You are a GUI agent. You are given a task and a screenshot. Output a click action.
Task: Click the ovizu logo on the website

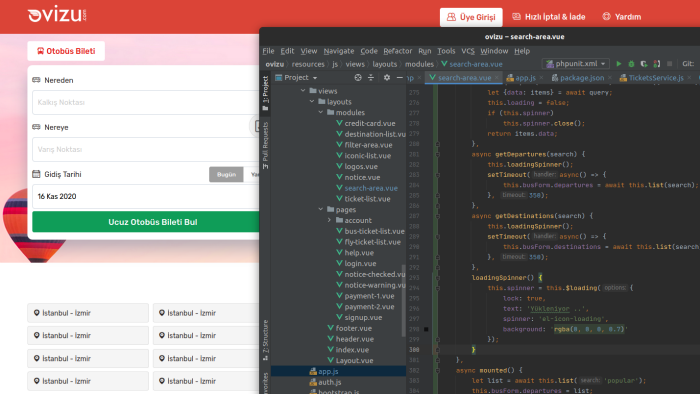tap(57, 14)
